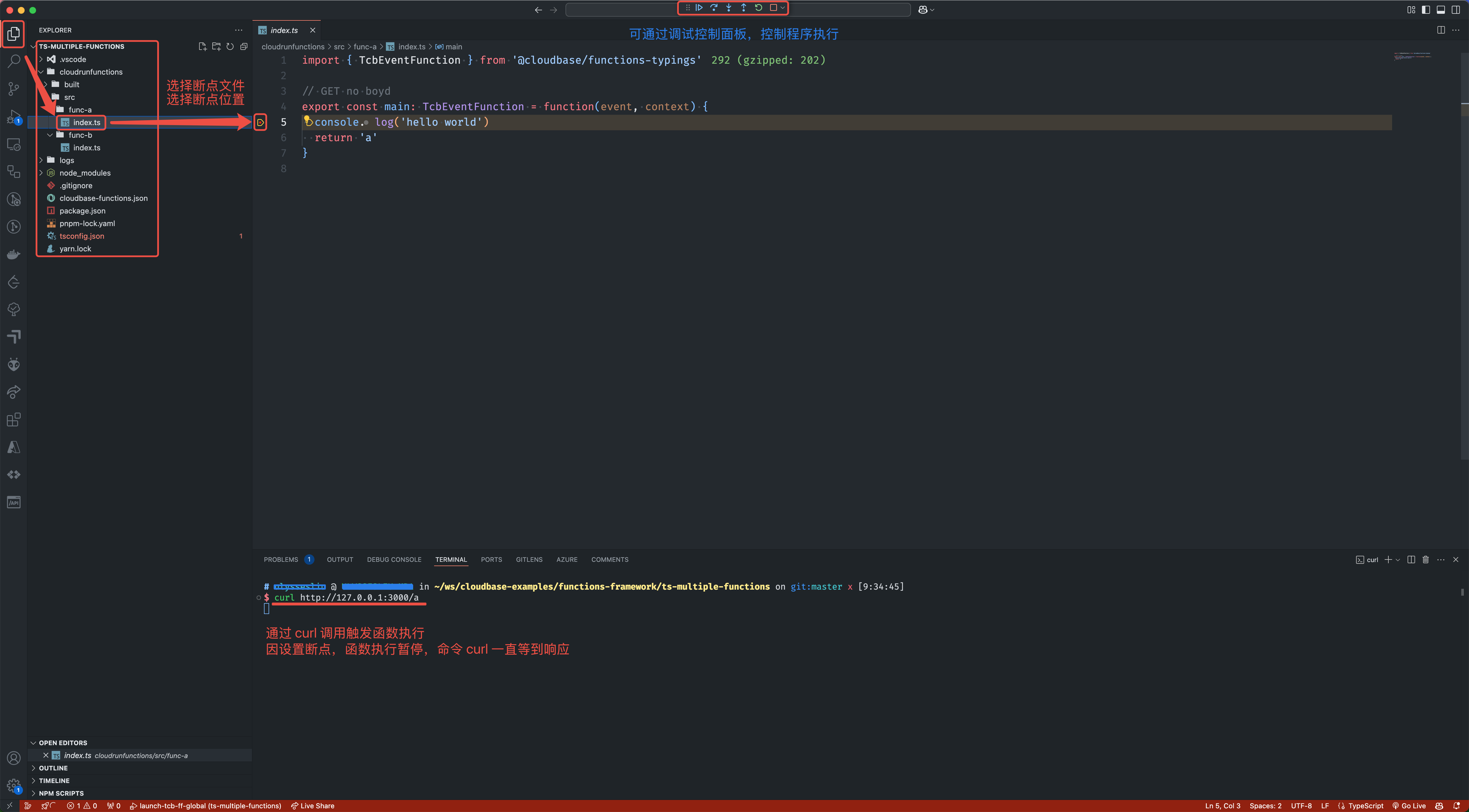Switch to the COMMENTS panel tab

point(610,560)
